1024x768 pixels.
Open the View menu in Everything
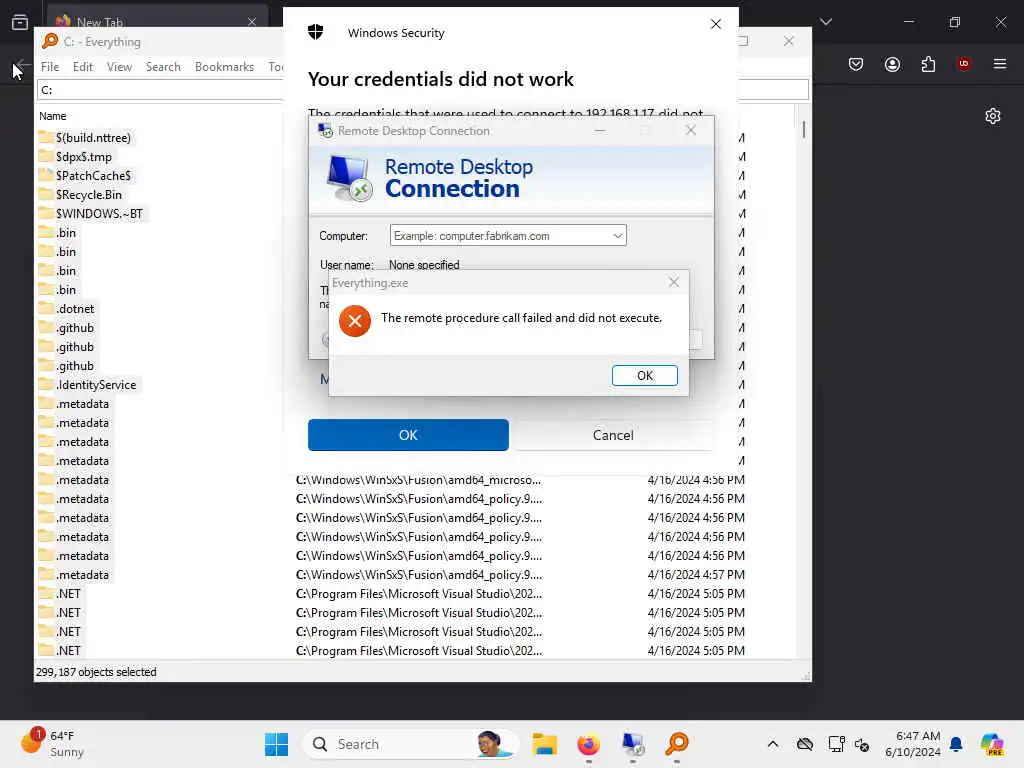[119, 67]
